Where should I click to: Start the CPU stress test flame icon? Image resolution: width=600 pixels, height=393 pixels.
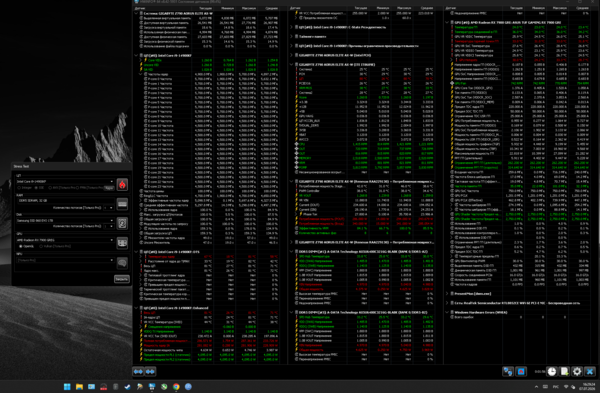(x=122, y=185)
